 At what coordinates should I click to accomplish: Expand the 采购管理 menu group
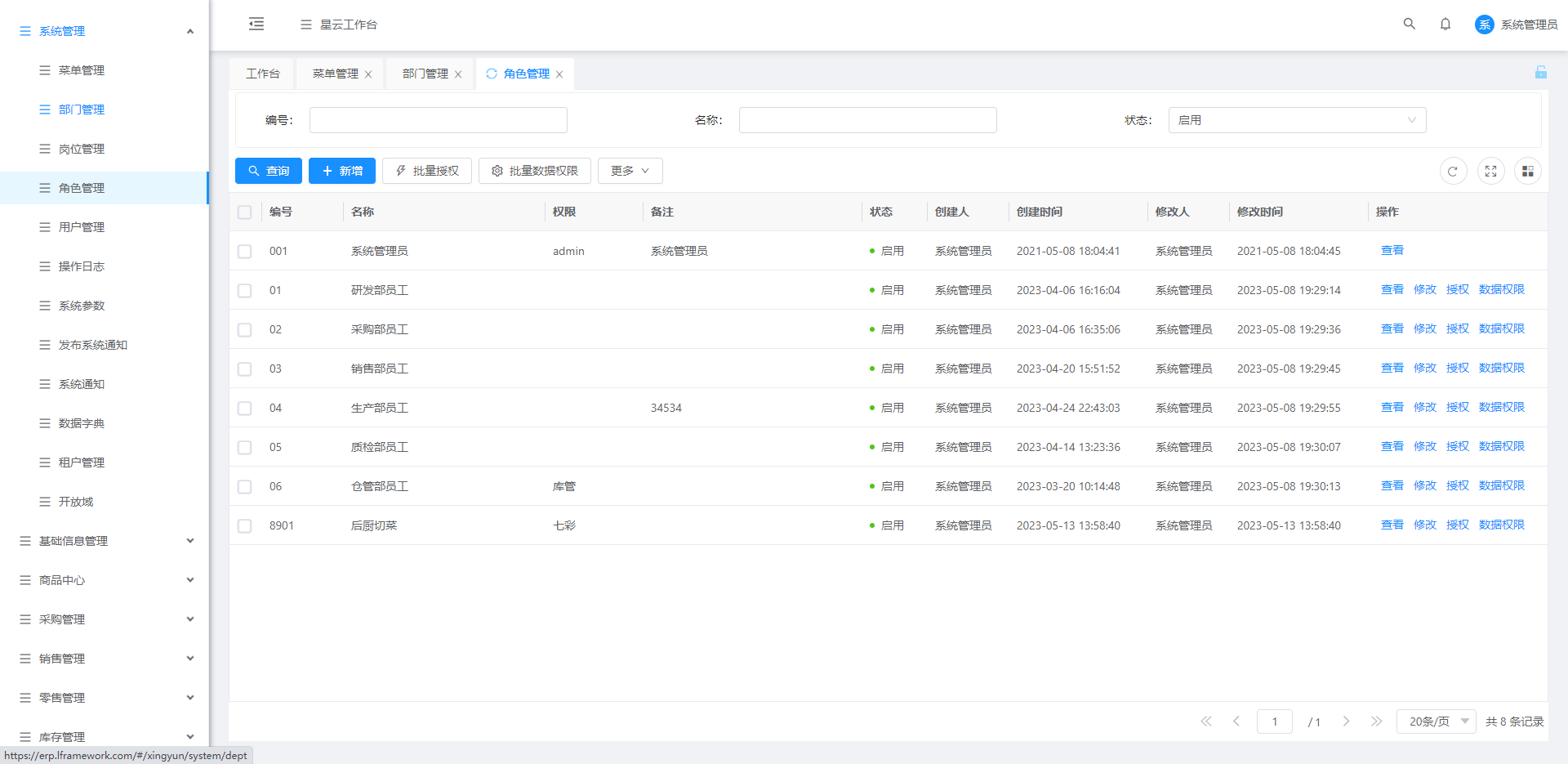pos(105,619)
